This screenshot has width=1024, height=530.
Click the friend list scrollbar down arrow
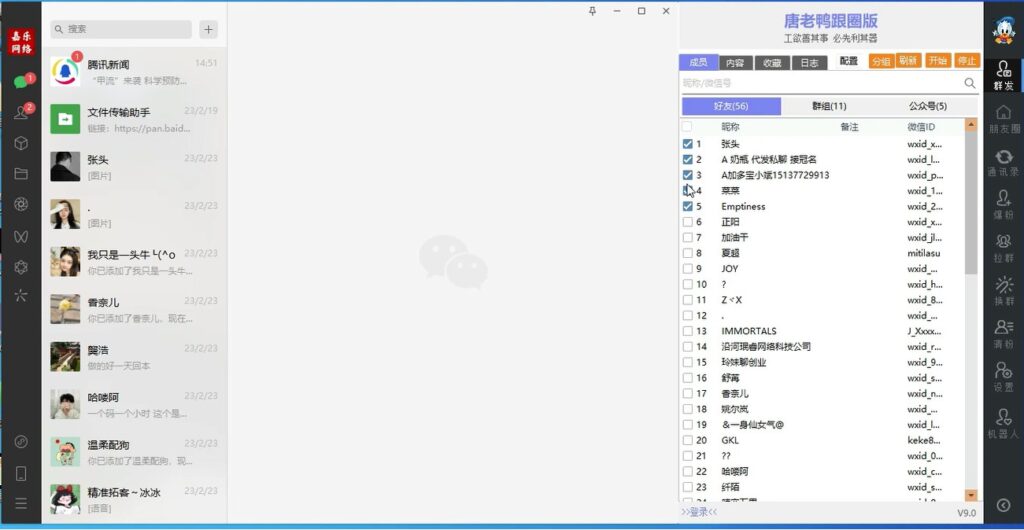point(971,495)
